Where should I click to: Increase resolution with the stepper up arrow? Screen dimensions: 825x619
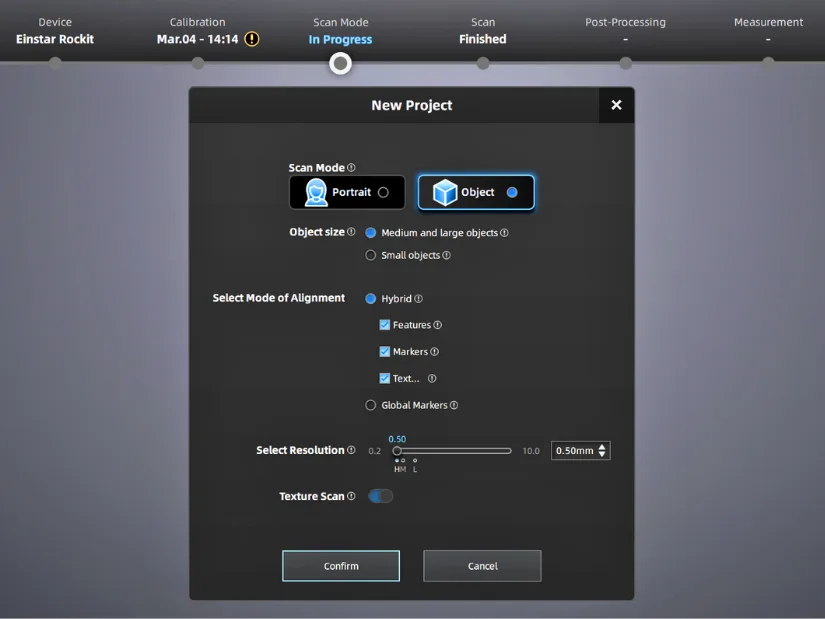[600, 445]
